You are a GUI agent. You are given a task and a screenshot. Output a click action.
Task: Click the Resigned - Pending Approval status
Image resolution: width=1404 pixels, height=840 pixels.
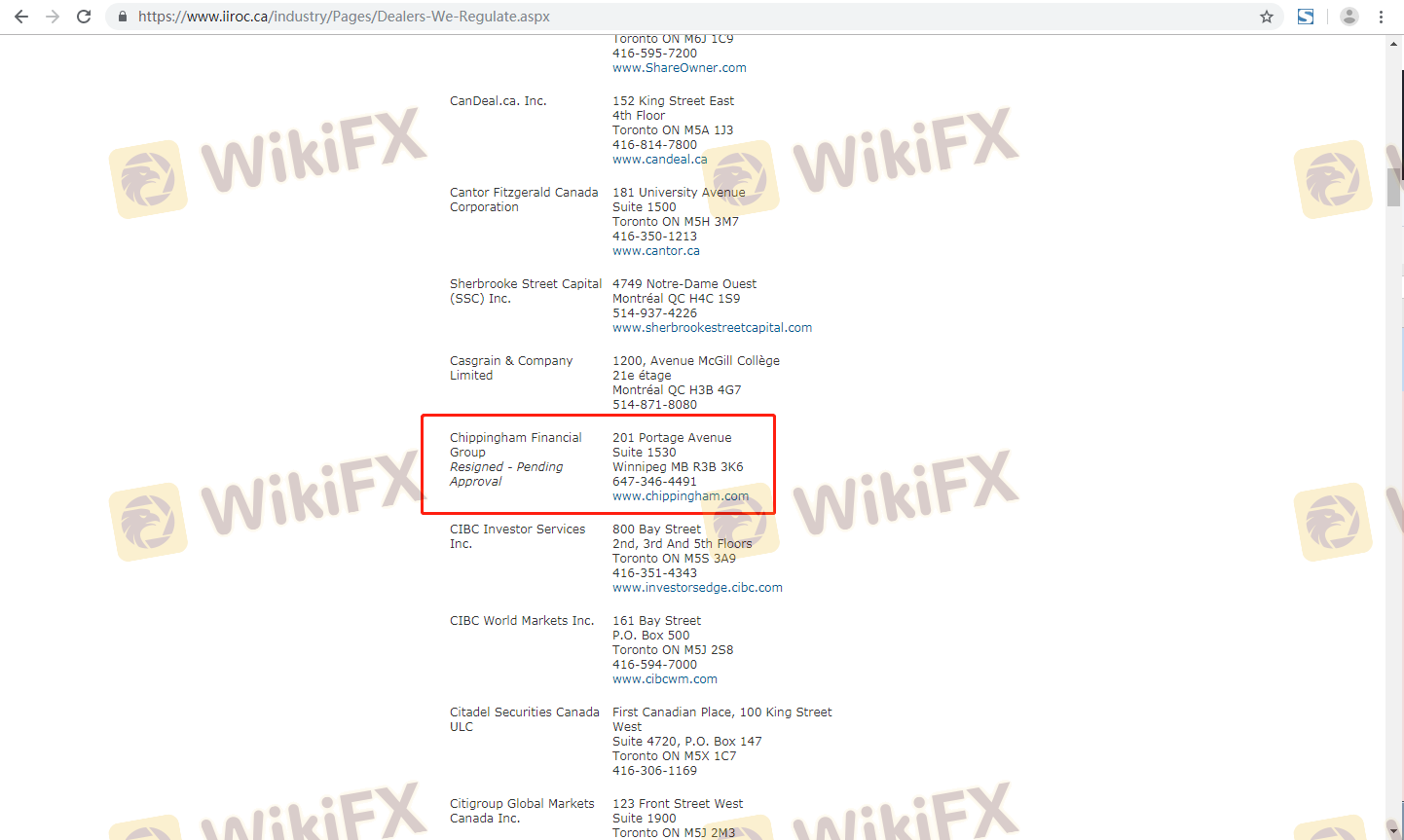point(506,474)
